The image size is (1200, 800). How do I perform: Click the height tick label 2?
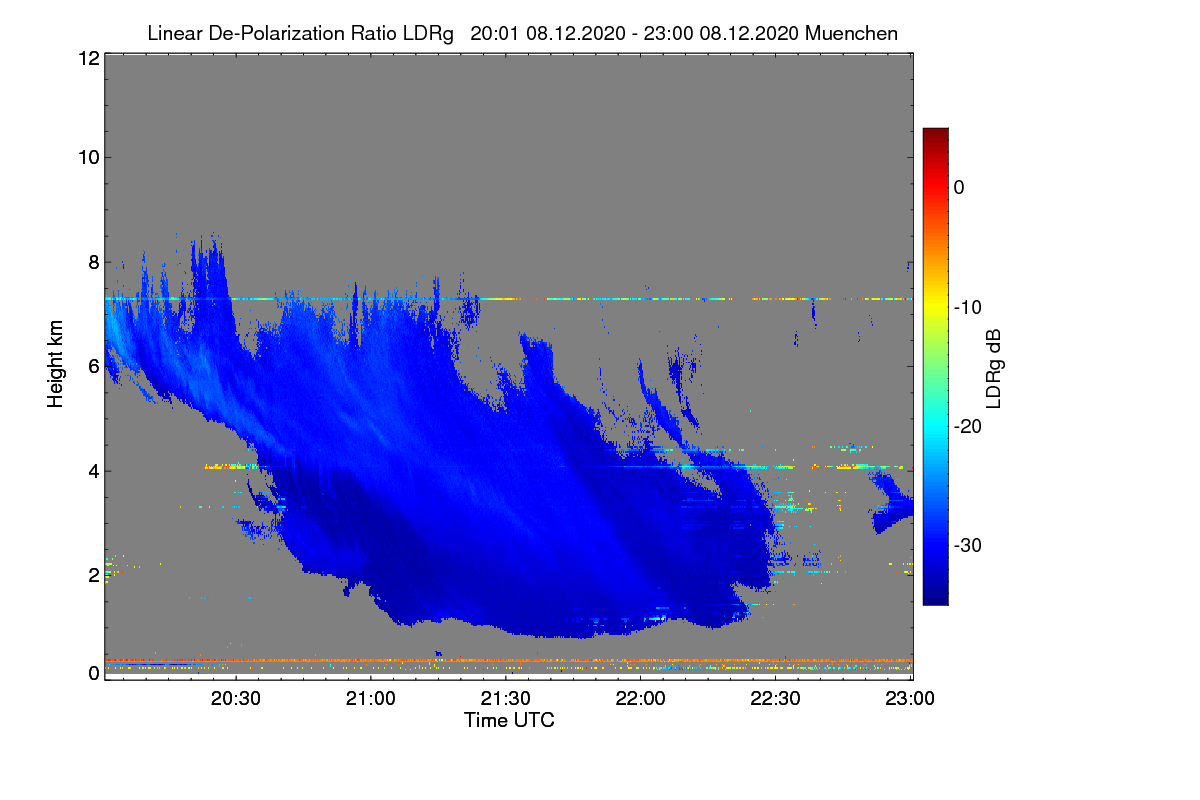[x=92, y=575]
